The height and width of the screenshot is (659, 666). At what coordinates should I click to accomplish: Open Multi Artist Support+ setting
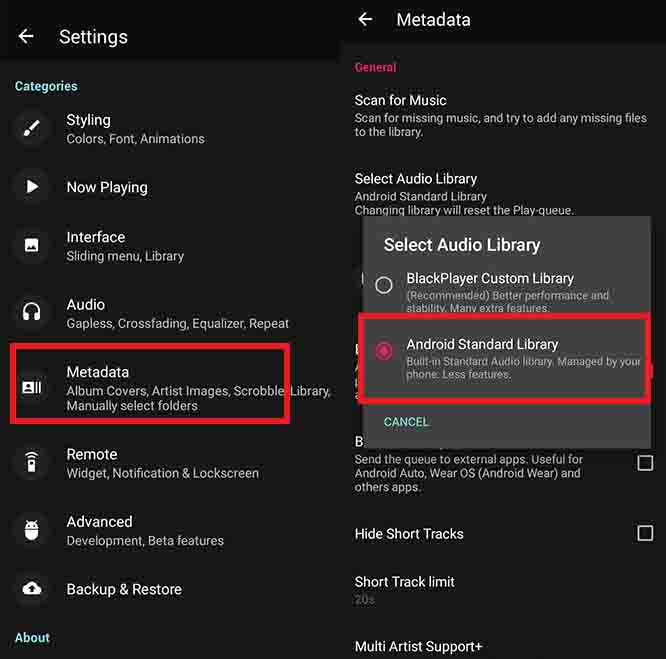(418, 646)
